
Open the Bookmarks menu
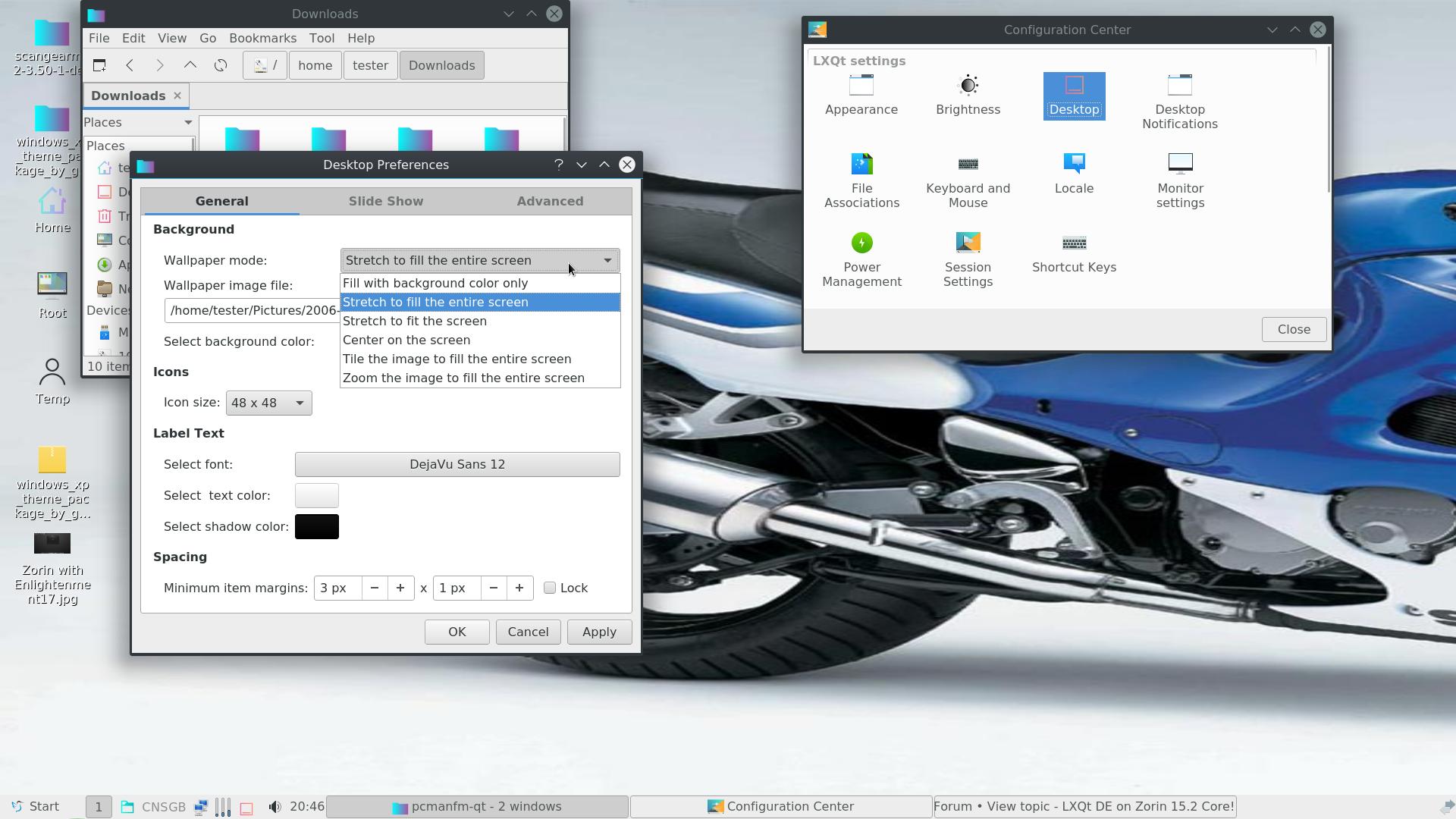click(x=262, y=38)
